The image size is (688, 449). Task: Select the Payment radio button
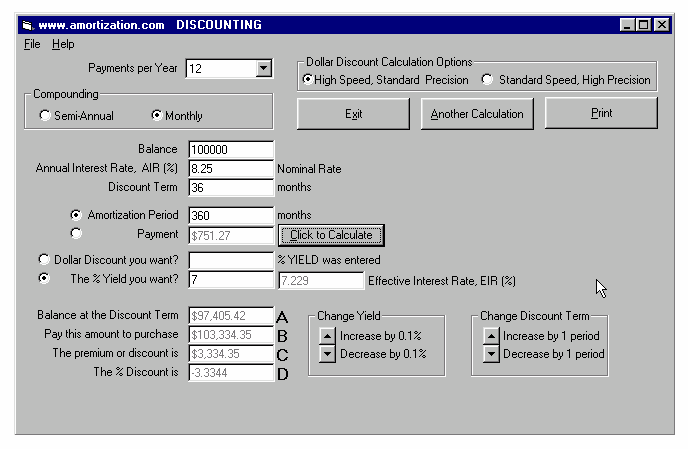click(76, 235)
